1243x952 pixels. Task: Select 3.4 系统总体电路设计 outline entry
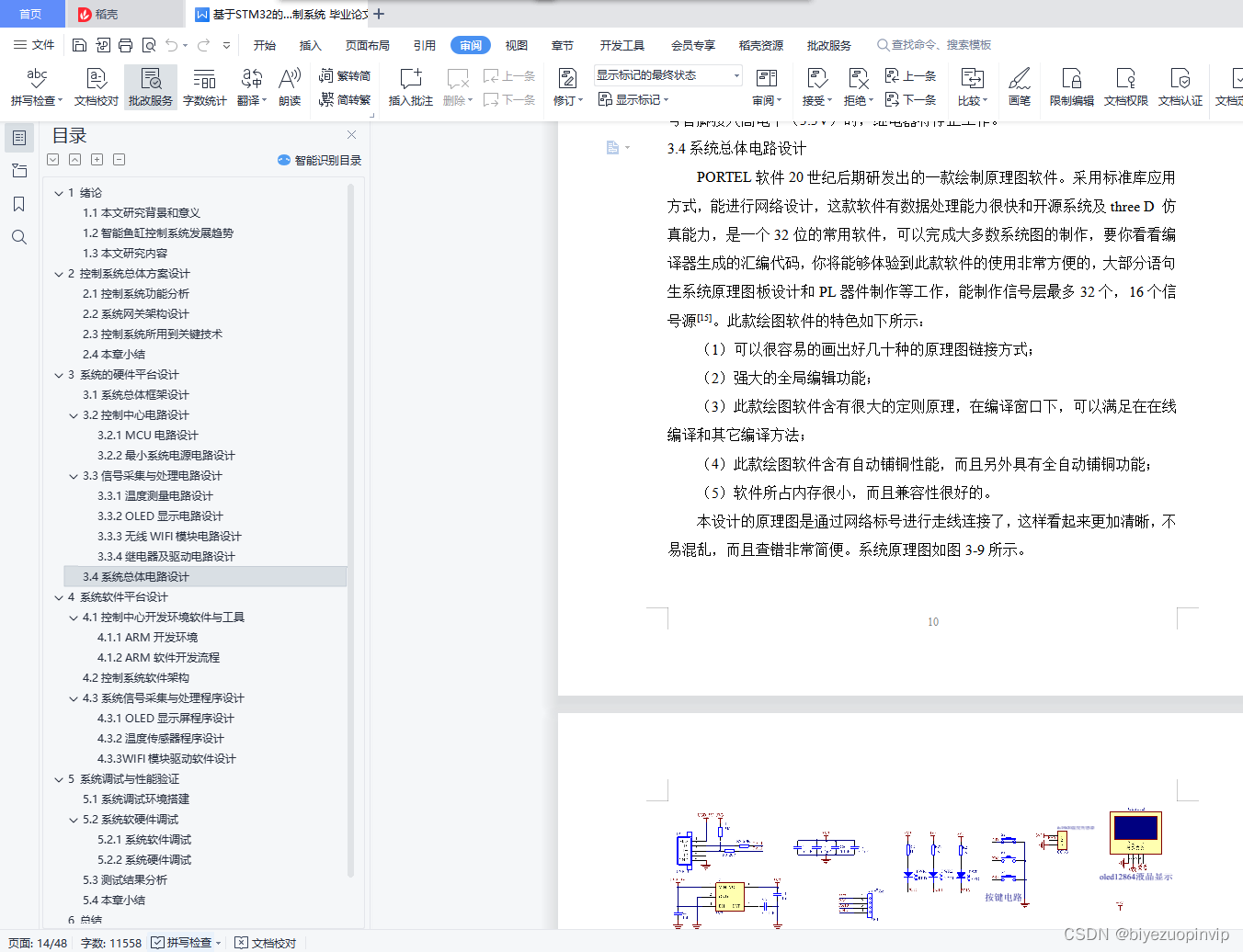click(x=204, y=577)
